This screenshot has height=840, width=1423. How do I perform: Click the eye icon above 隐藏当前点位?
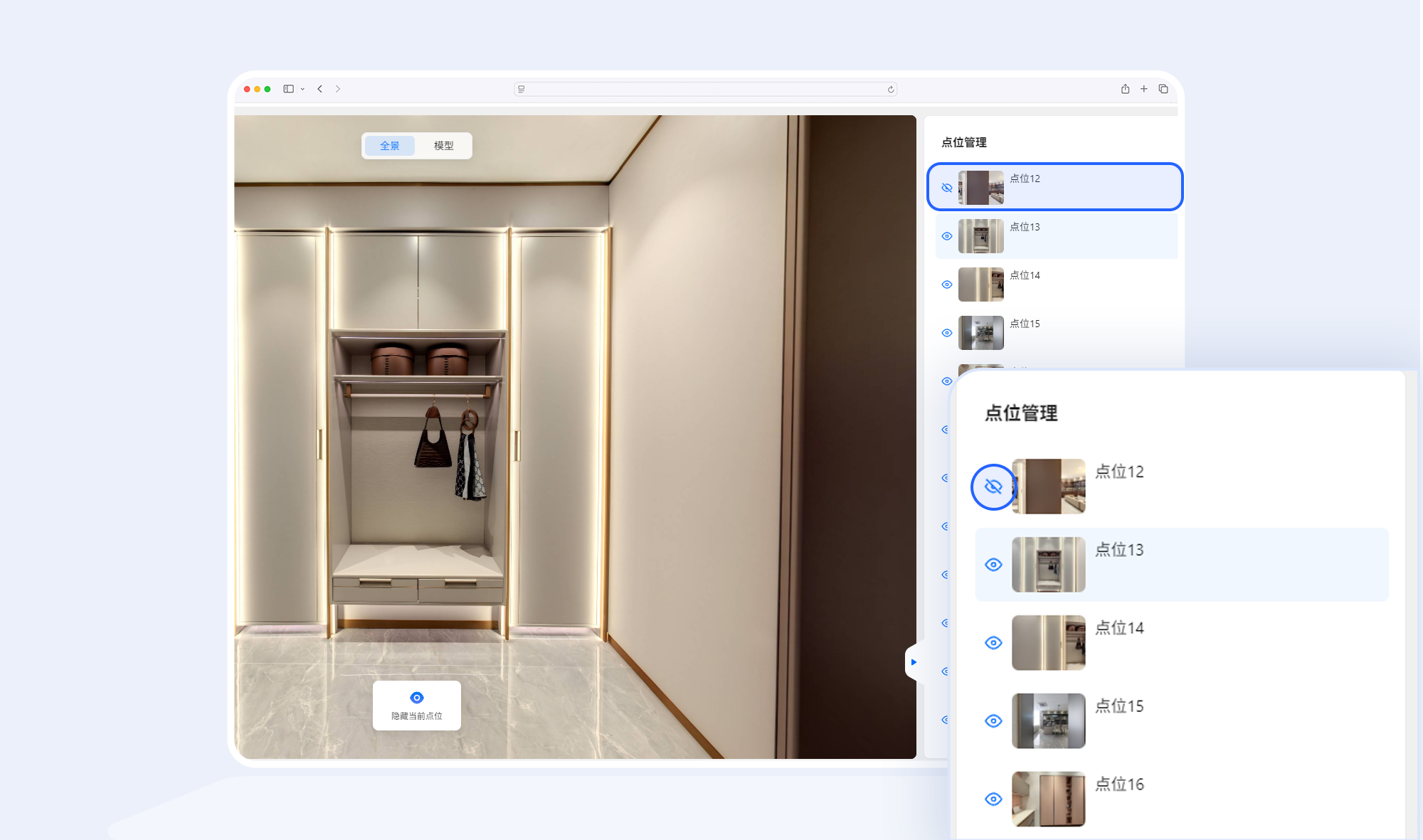(417, 698)
